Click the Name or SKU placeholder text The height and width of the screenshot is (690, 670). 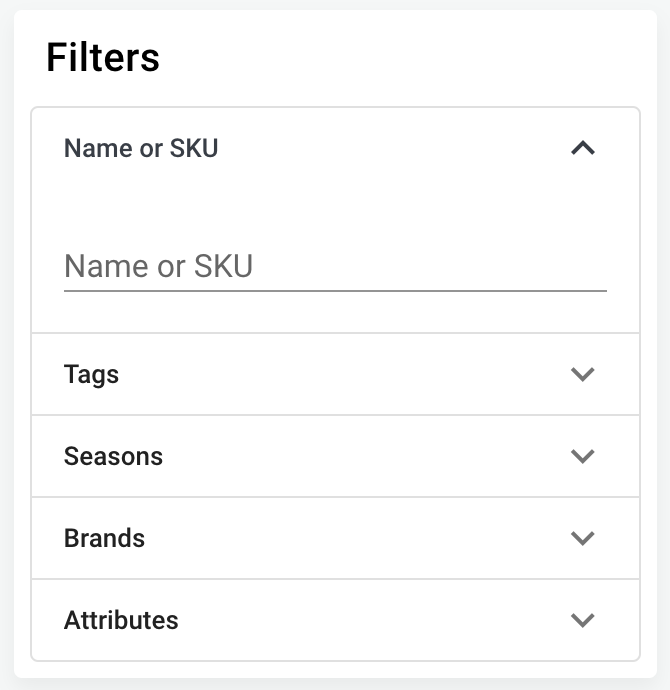click(158, 266)
